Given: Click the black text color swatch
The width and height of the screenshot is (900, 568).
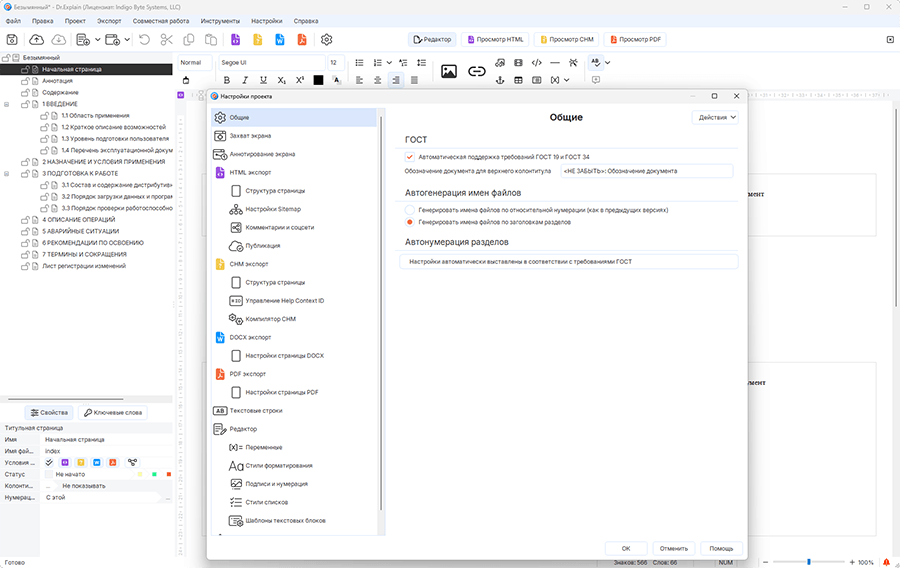Looking at the screenshot, I should [318, 80].
